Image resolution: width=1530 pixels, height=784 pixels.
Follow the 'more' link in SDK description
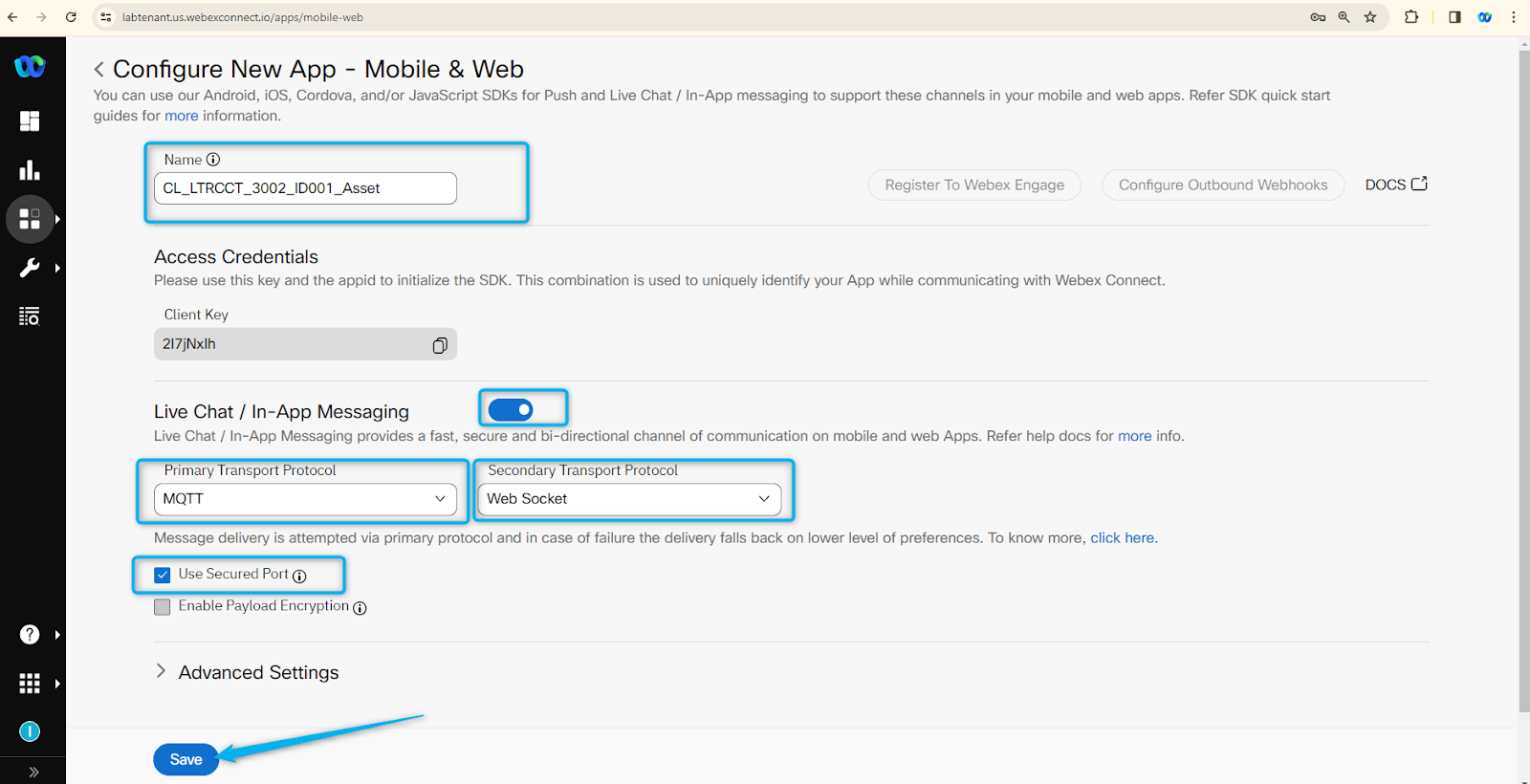[182, 116]
